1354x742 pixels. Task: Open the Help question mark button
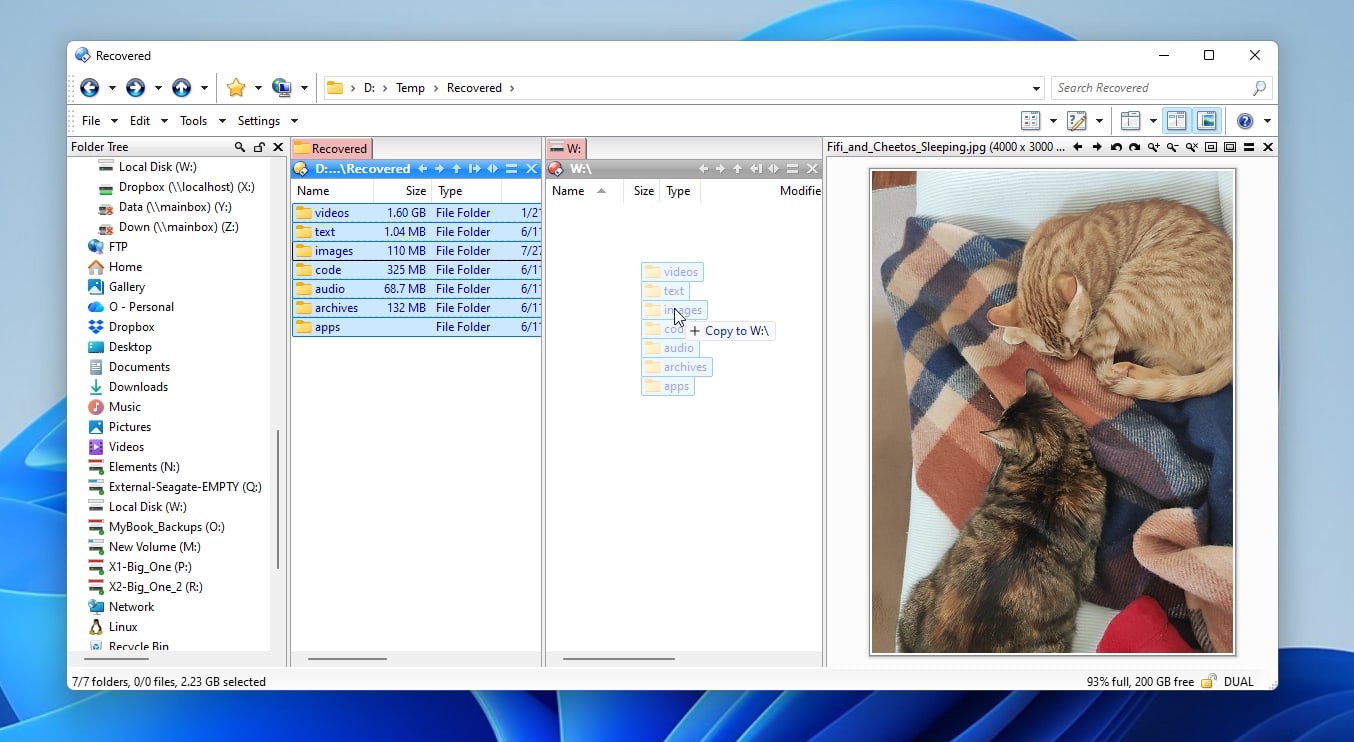pyautogui.click(x=1245, y=121)
